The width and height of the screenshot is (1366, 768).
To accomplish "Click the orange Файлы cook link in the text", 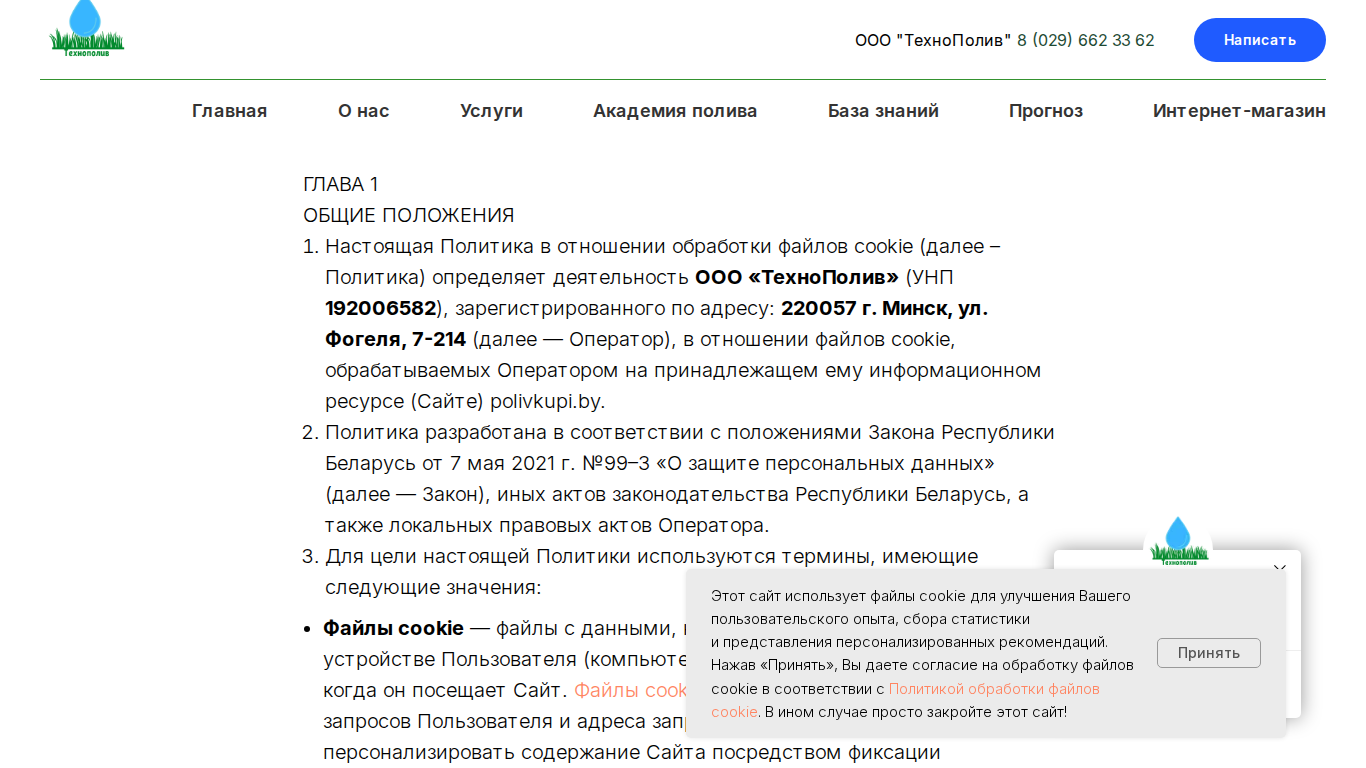I will click(631, 690).
